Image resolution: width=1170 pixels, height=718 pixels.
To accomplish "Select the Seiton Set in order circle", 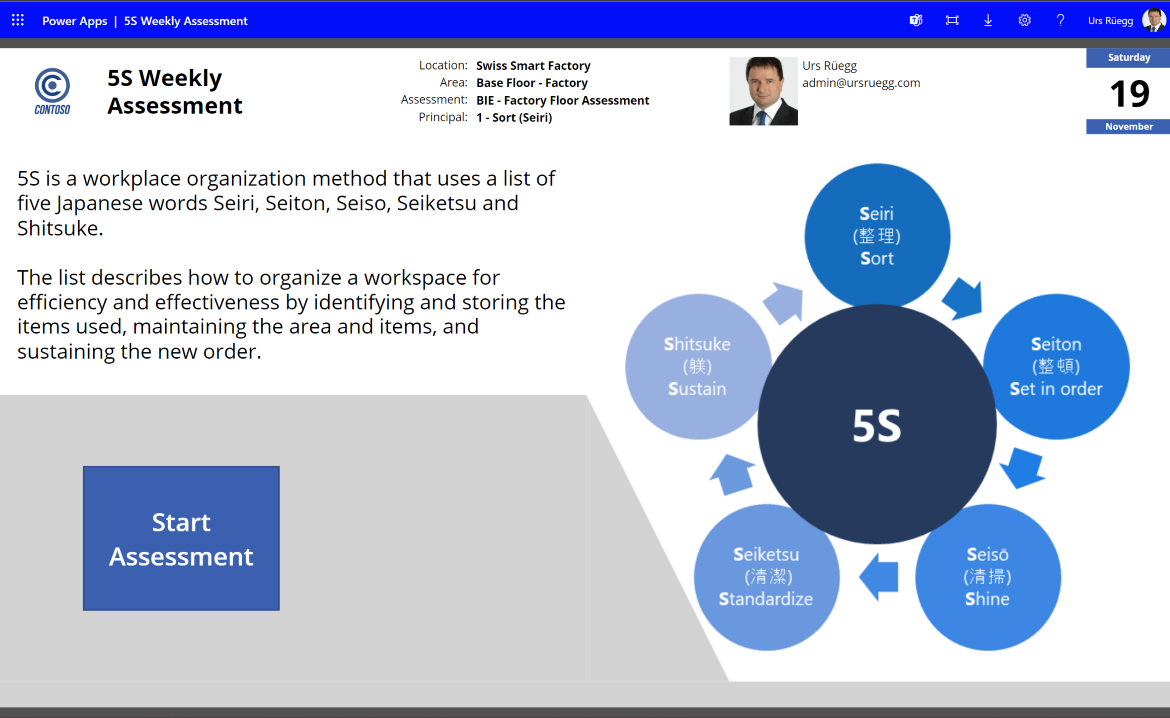I will click(1057, 366).
